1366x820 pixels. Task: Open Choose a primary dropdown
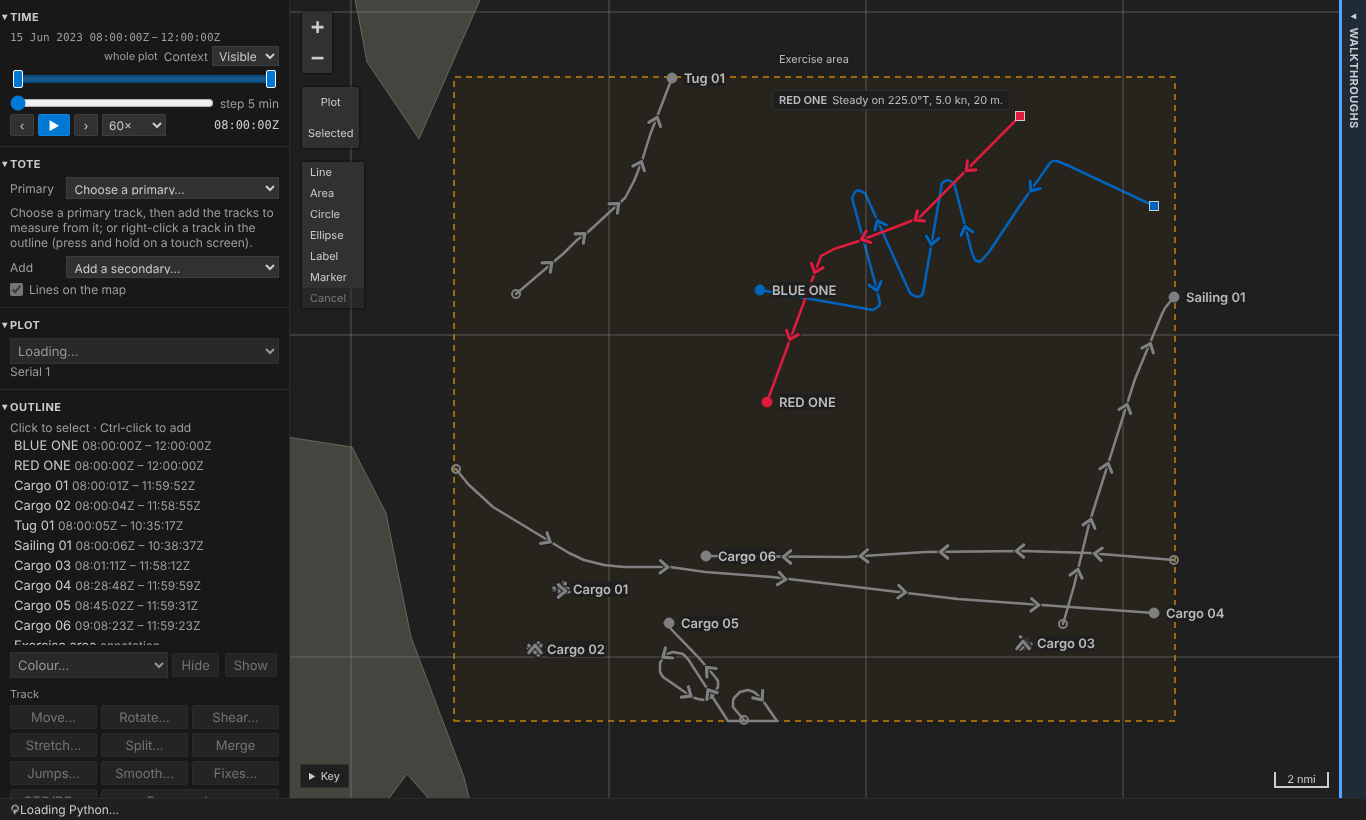pos(172,189)
